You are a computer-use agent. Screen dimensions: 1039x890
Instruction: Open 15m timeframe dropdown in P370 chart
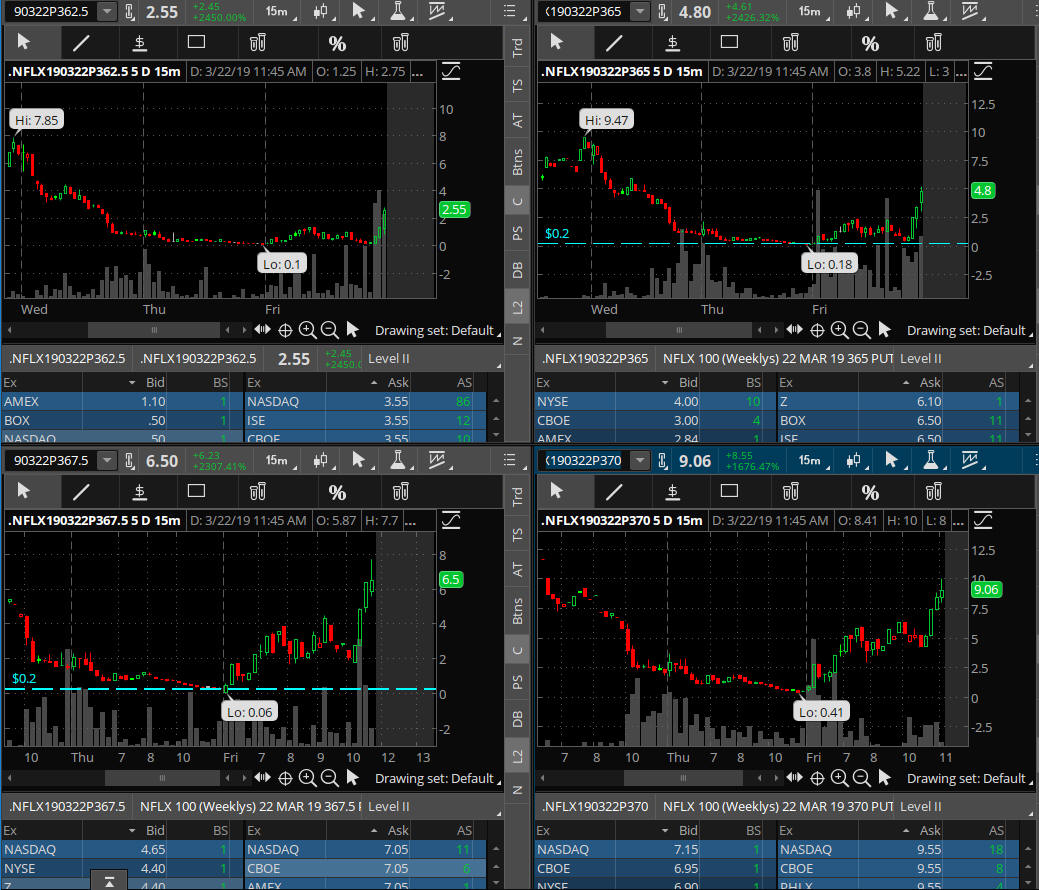click(x=808, y=461)
